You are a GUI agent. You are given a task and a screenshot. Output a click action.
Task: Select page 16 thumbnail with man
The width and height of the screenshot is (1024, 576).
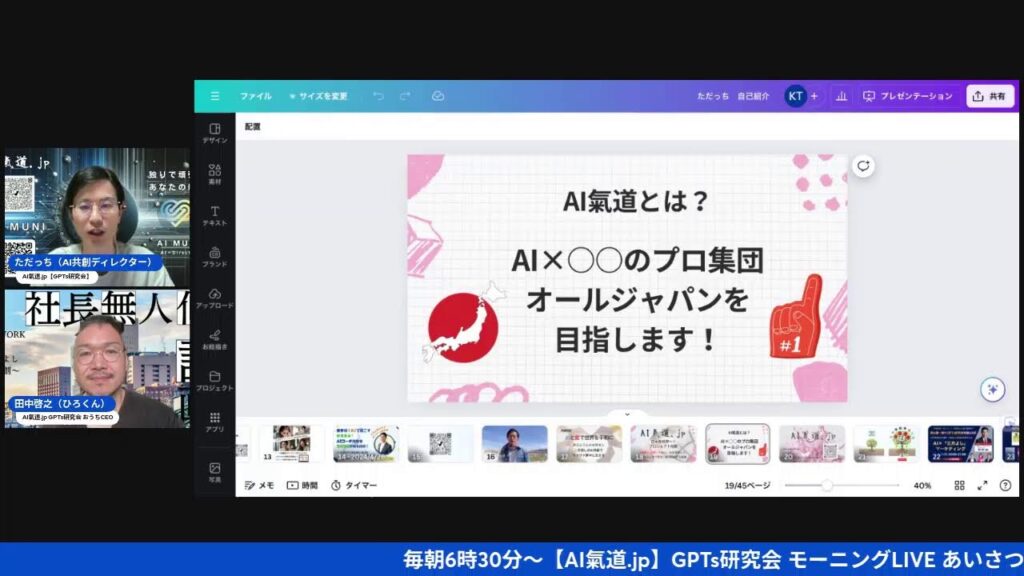click(514, 444)
